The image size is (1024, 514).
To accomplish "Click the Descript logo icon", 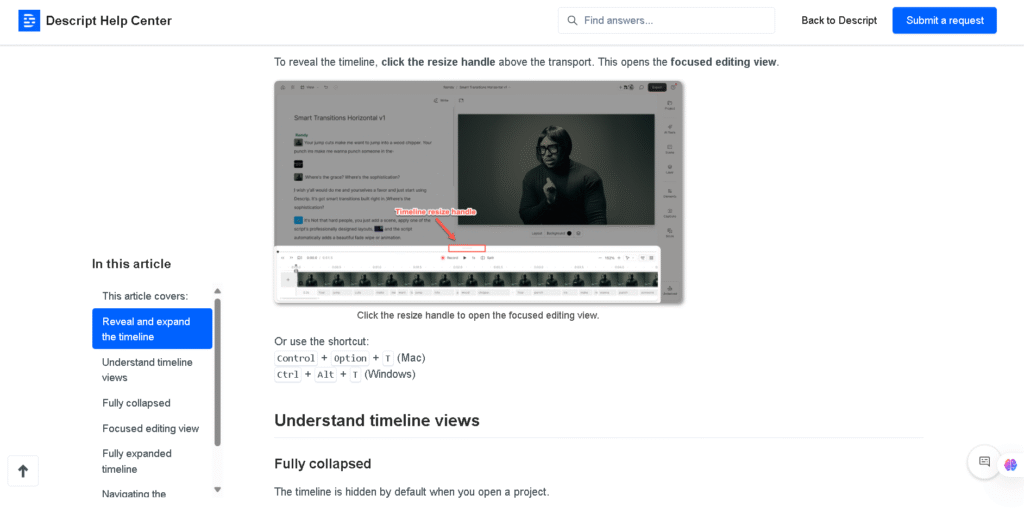I will point(29,20).
